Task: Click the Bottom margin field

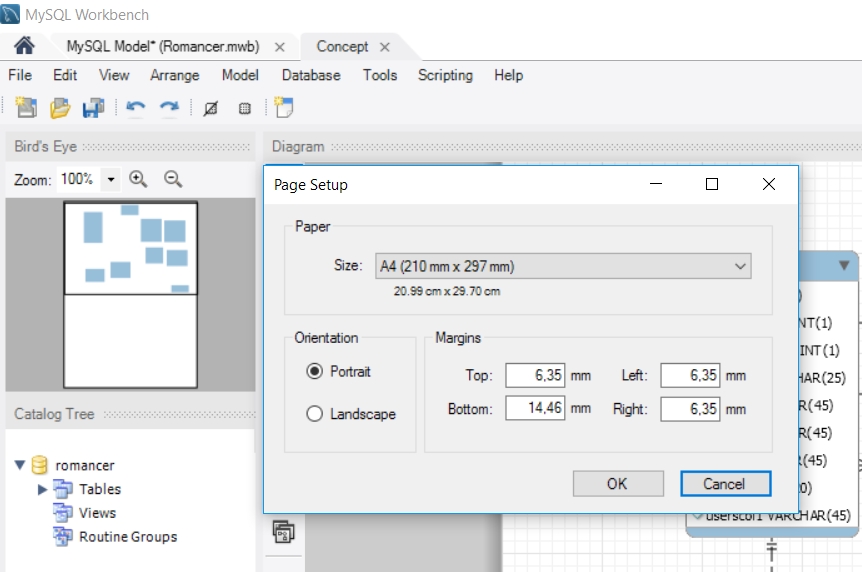Action: 535,408
